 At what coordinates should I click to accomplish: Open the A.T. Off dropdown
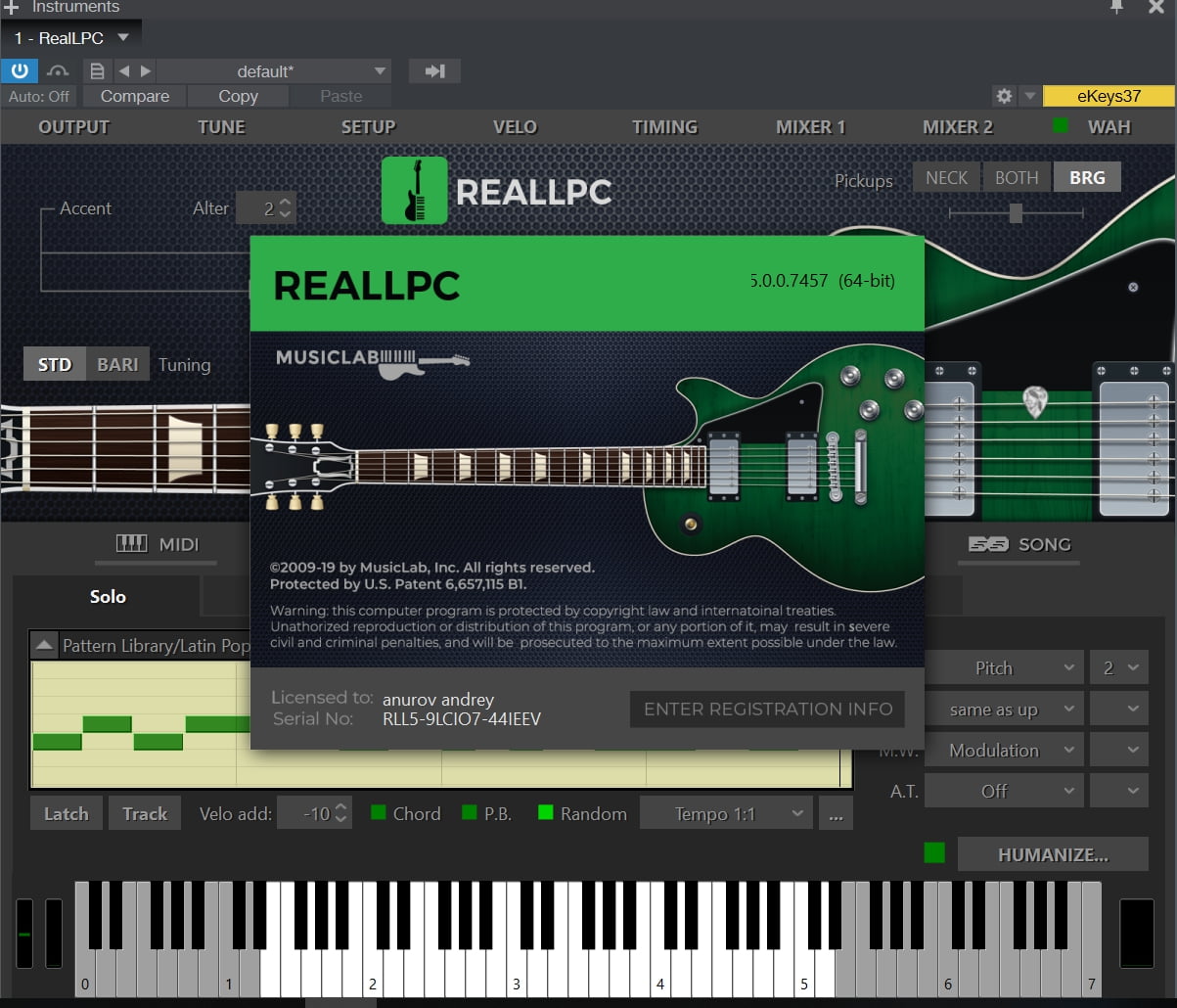[x=1004, y=791]
